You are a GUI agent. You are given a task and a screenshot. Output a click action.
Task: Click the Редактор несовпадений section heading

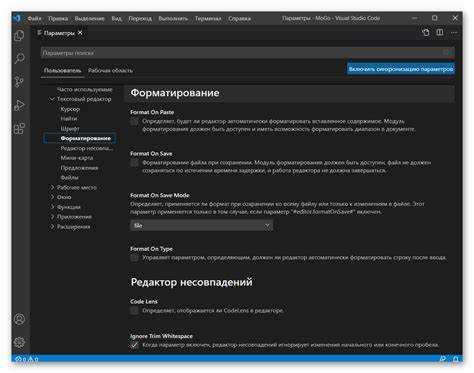[192, 282]
